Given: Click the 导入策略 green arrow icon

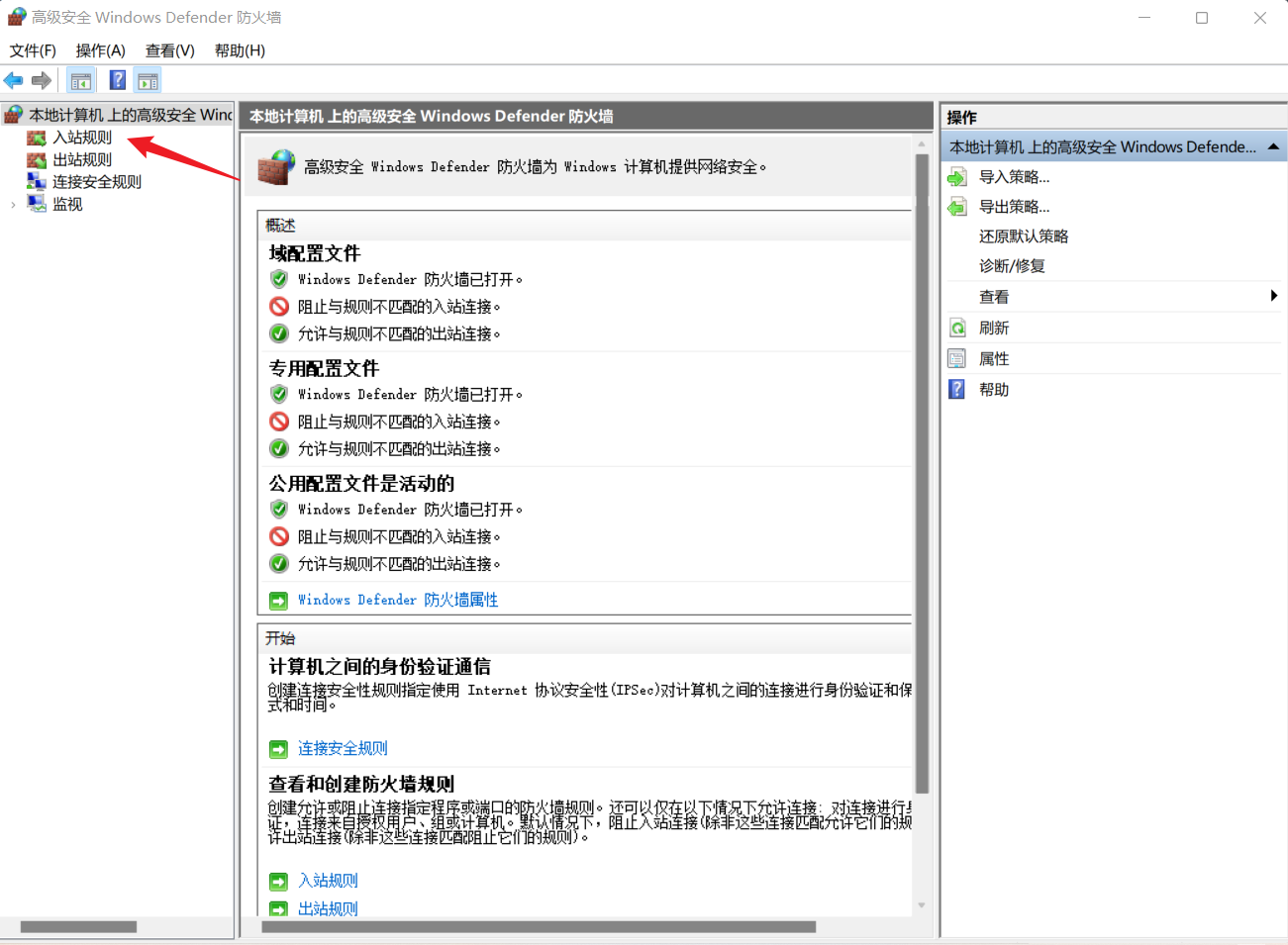Looking at the screenshot, I should 957,177.
